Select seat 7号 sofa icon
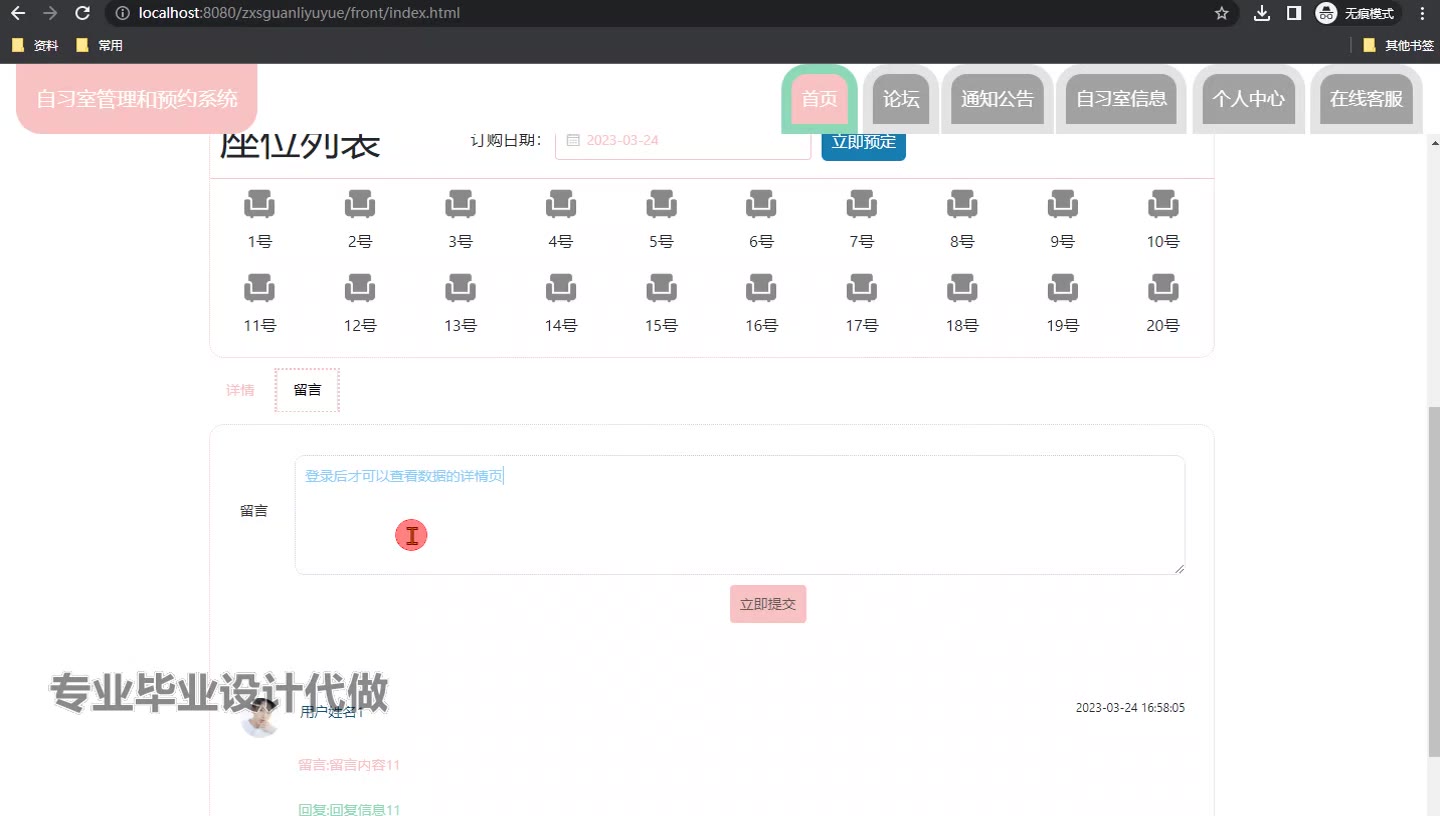The image size is (1440, 816). click(862, 204)
